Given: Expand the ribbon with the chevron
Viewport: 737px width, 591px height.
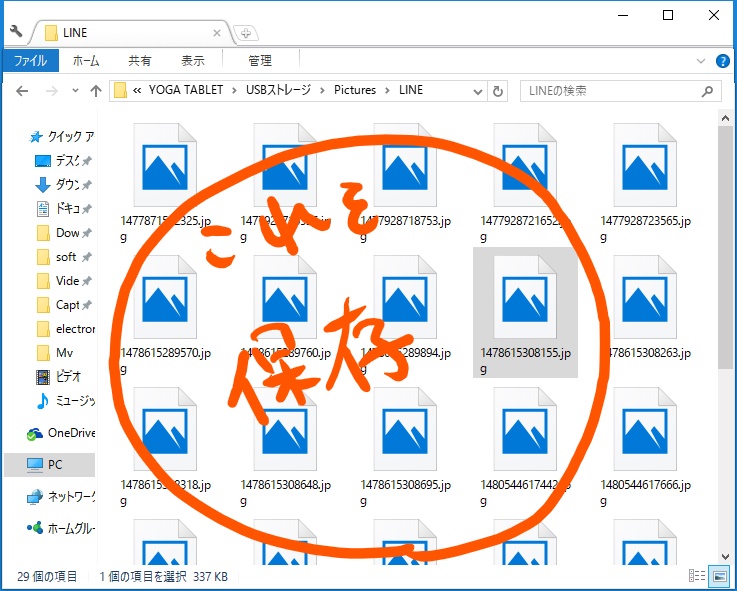Looking at the screenshot, I should pos(701,61).
